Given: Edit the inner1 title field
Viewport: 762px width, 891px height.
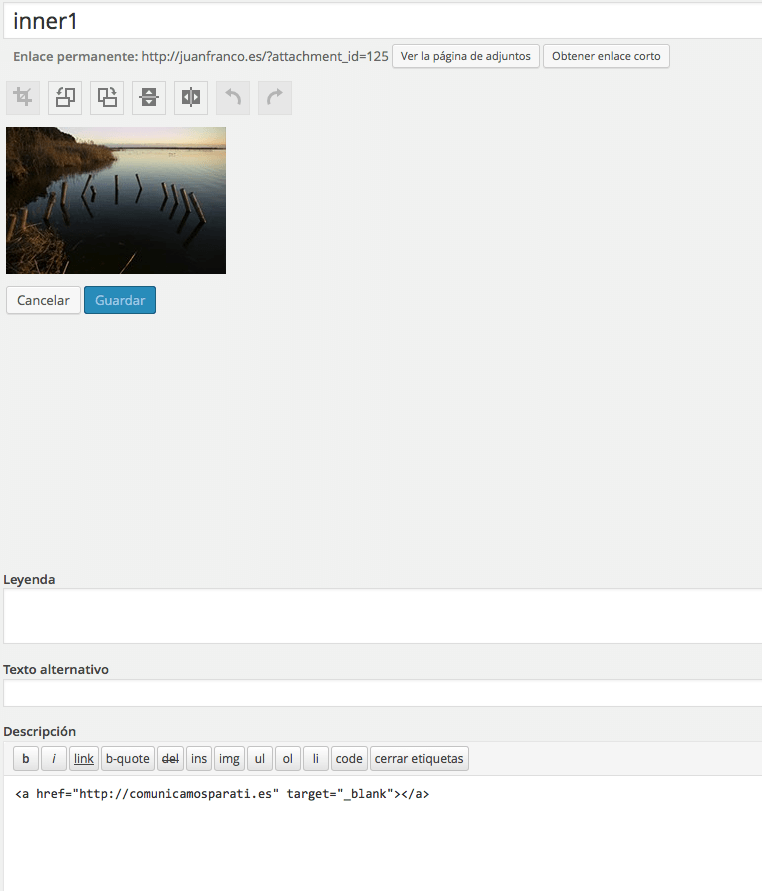Looking at the screenshot, I should (x=382, y=22).
